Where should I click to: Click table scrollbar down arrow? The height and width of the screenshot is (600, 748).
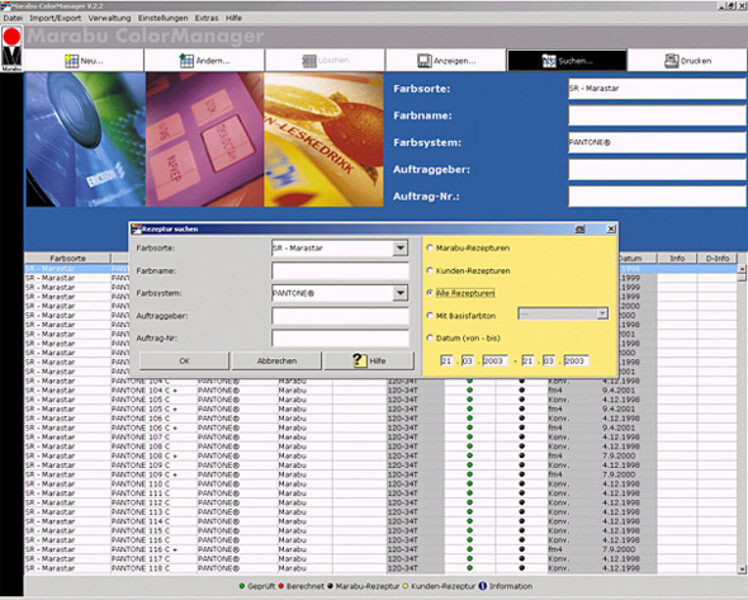point(742,569)
